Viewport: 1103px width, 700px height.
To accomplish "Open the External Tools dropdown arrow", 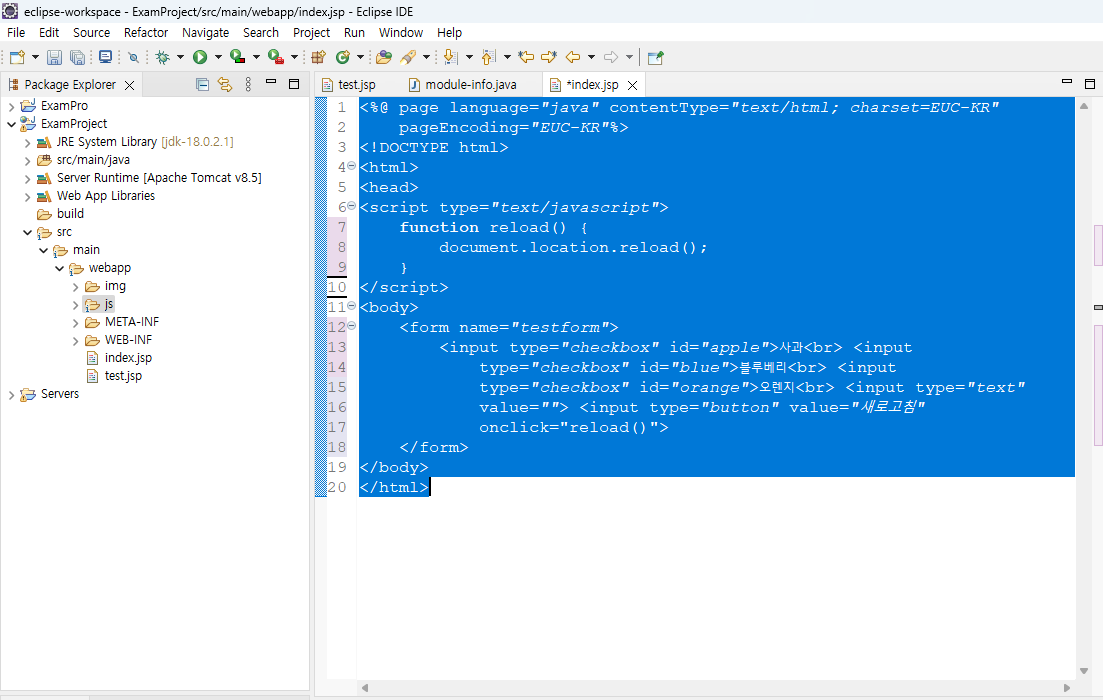I will 294,57.
